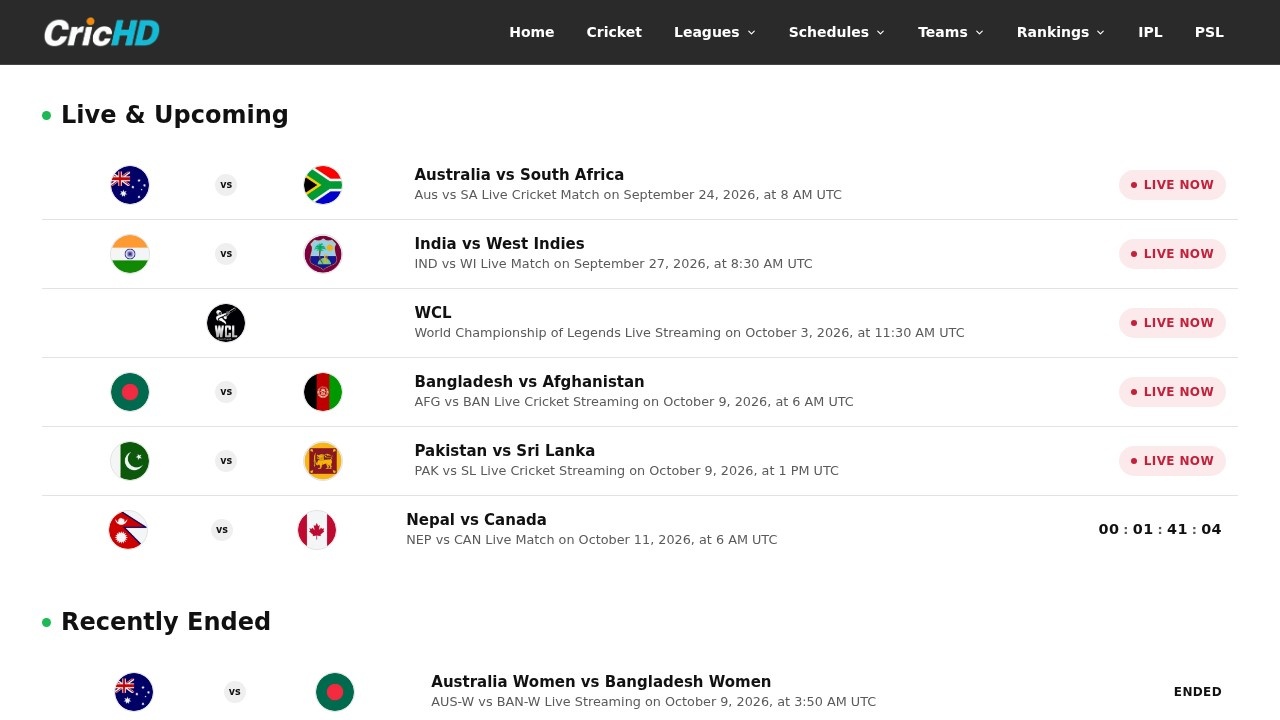Viewport: 1280px width, 720px height.
Task: Click LIVE NOW for Pakistan vs Sri Lanka
Action: click(1172, 461)
